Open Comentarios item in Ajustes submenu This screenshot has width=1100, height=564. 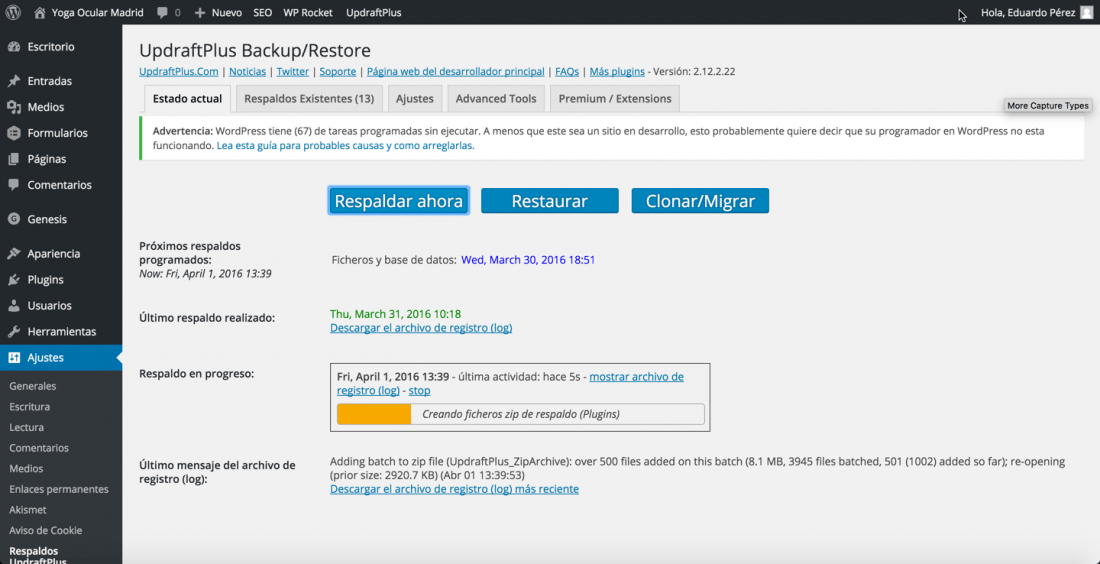pyautogui.click(x=39, y=448)
